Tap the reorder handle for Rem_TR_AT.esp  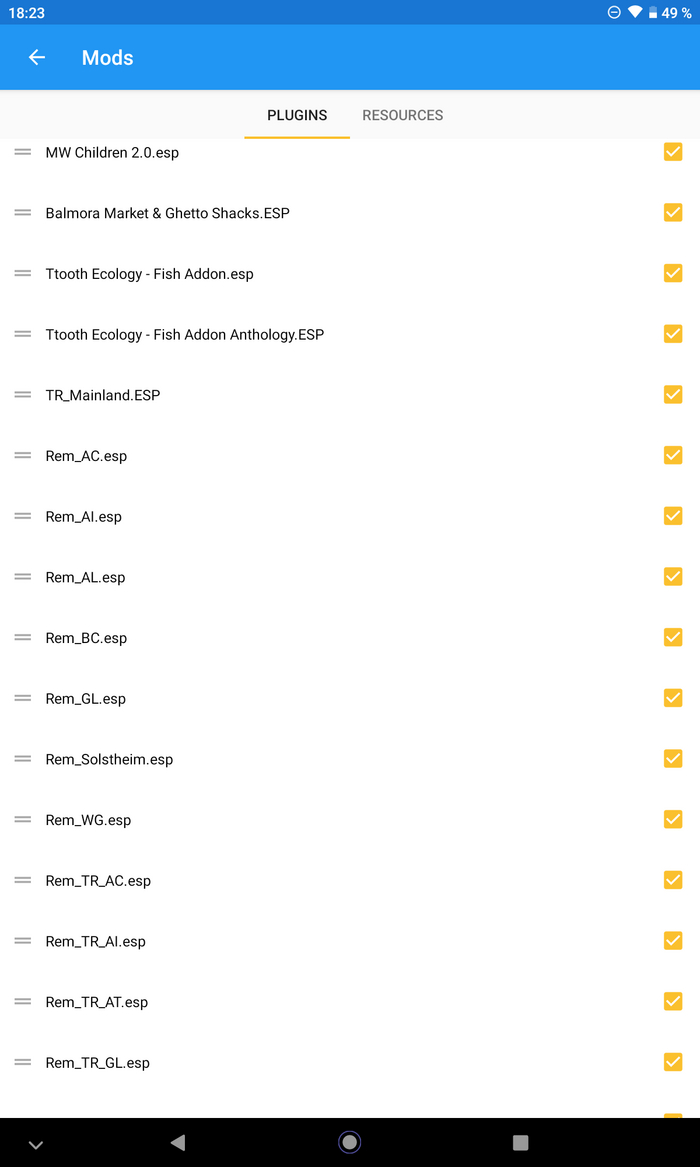23,1002
